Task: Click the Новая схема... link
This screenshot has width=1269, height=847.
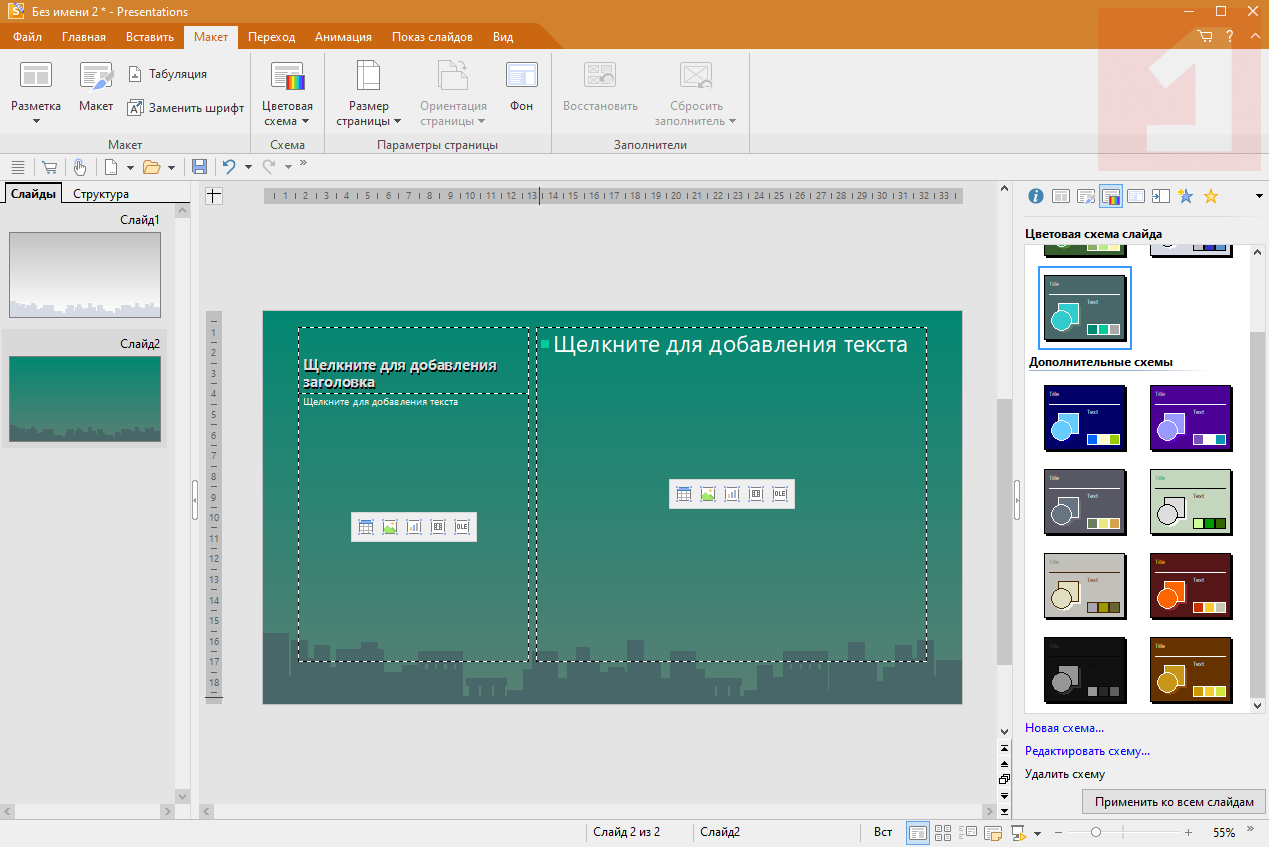Action: (x=1064, y=728)
